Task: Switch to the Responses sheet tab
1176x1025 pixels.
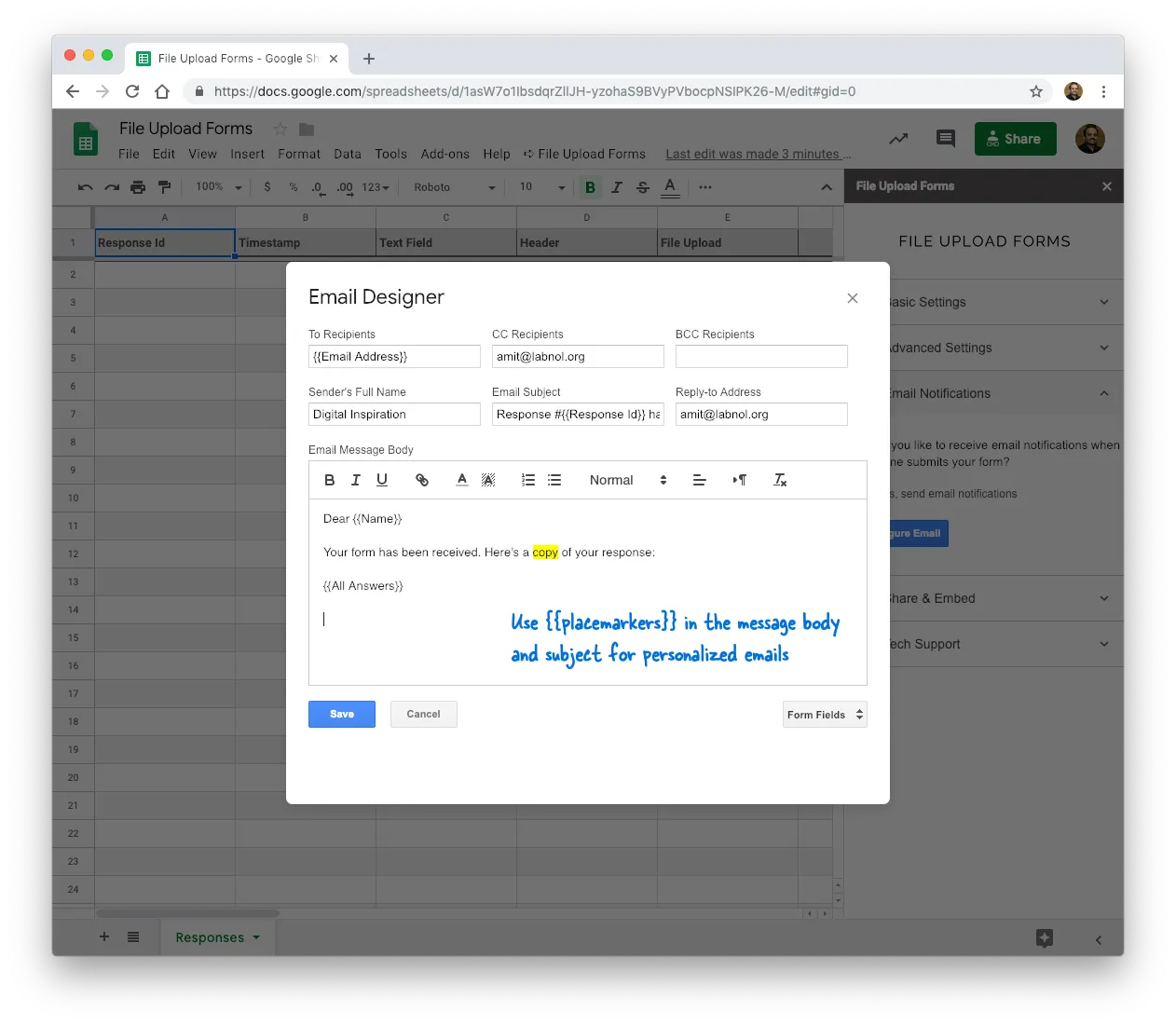Action: pos(210,936)
